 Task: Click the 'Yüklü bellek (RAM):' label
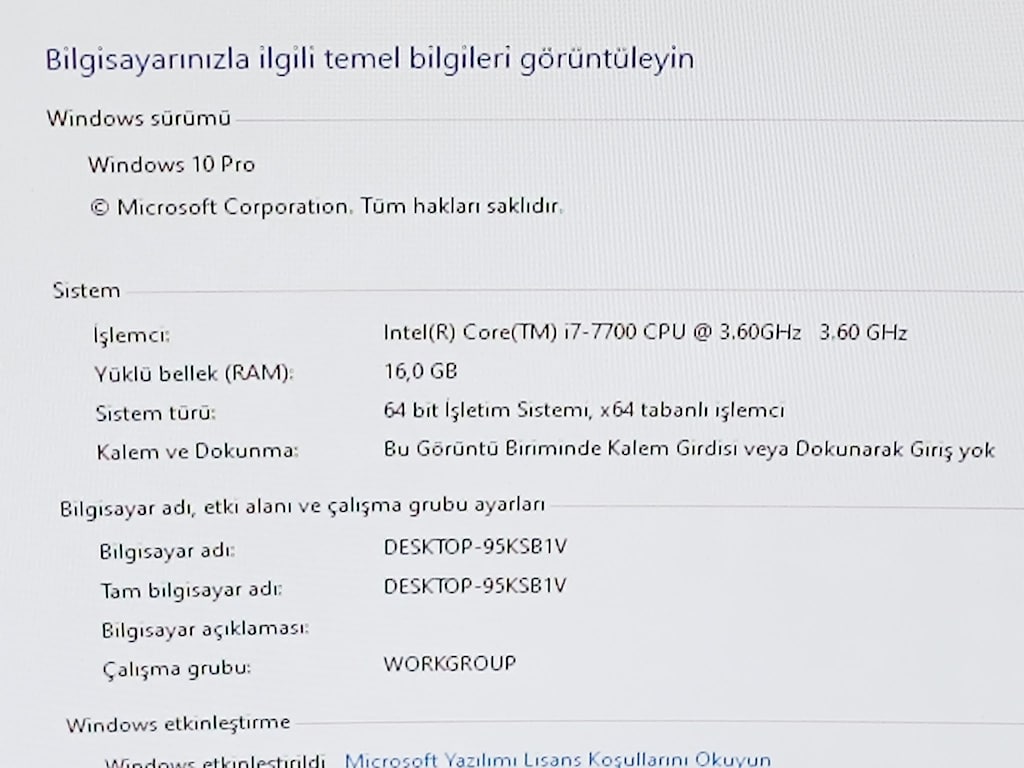click(194, 374)
